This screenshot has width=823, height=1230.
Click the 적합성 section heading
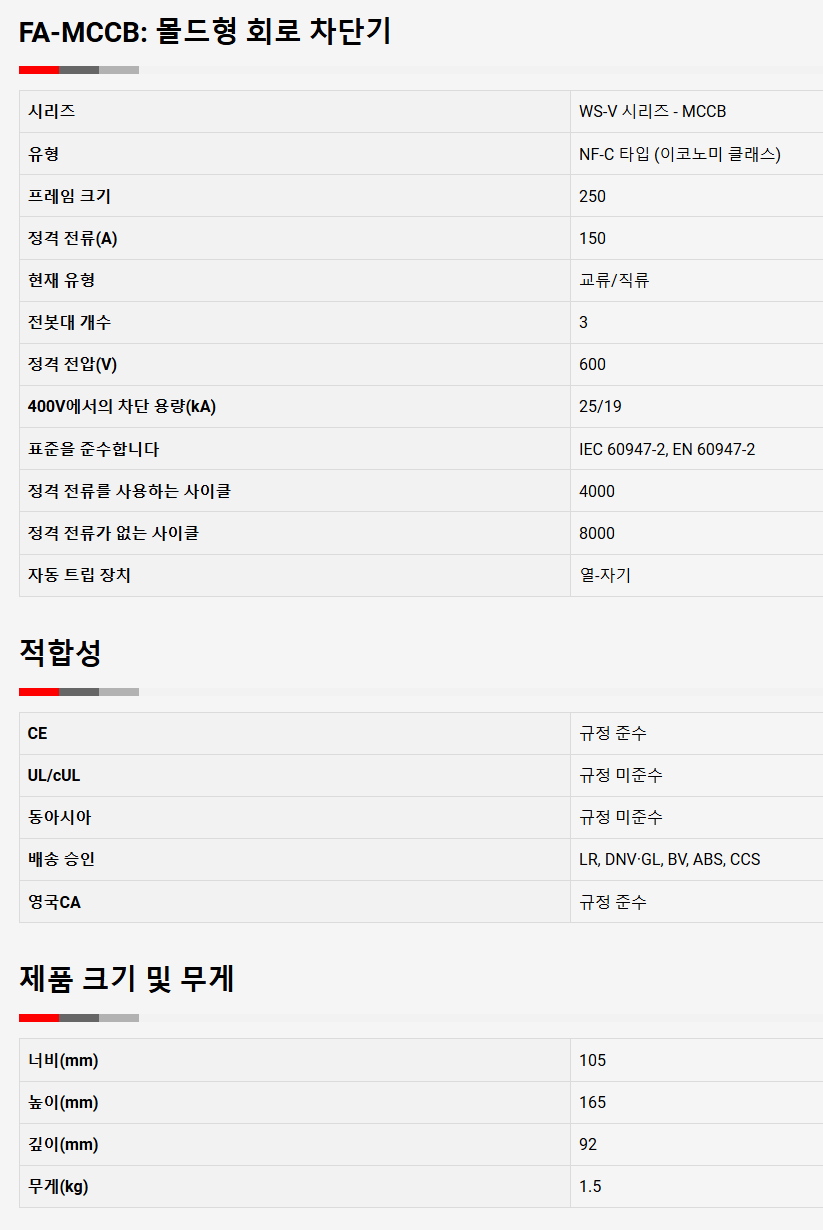(60, 654)
